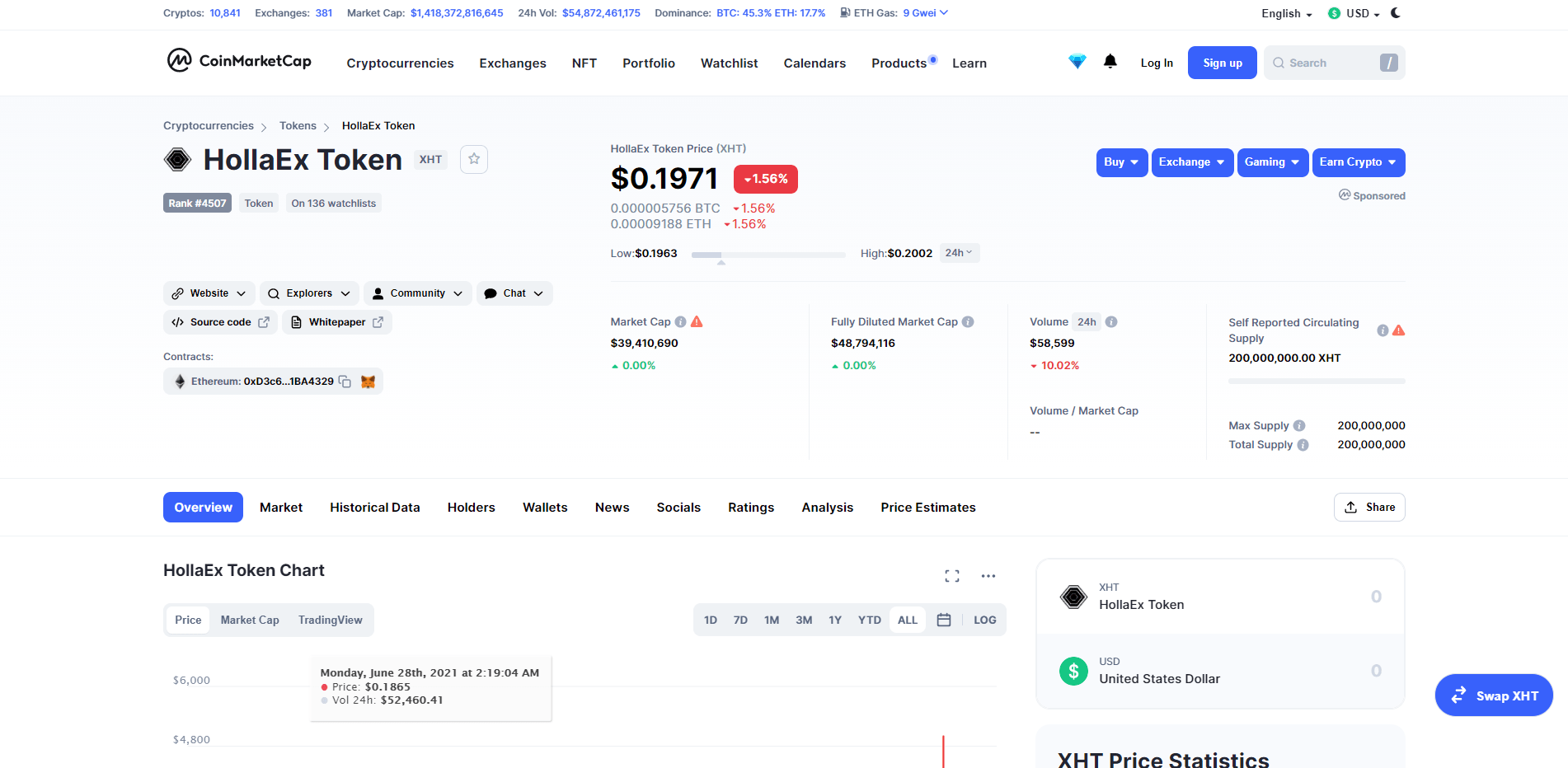Open the notifications bell icon
Screen dimensions: 1568x768
[1110, 62]
